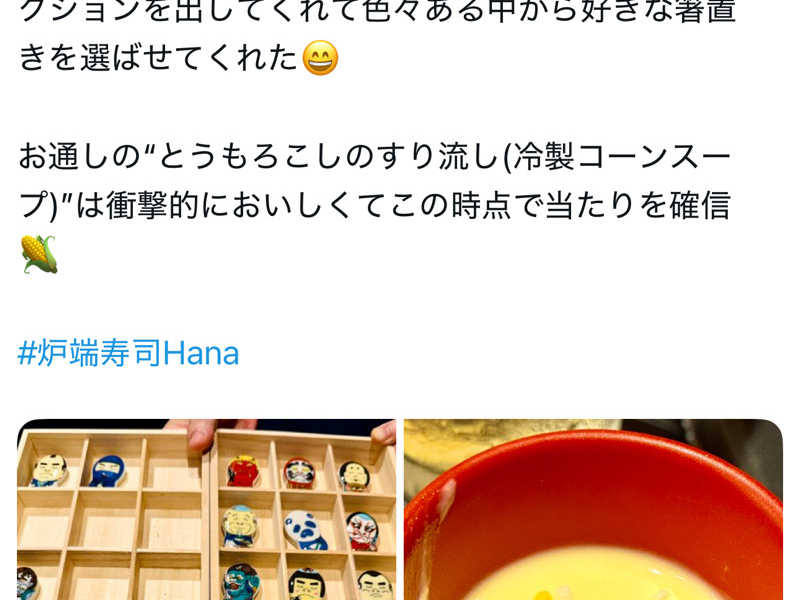
Task: Click the text line mentioning 冷製コーンスープ
Action: 375,157
